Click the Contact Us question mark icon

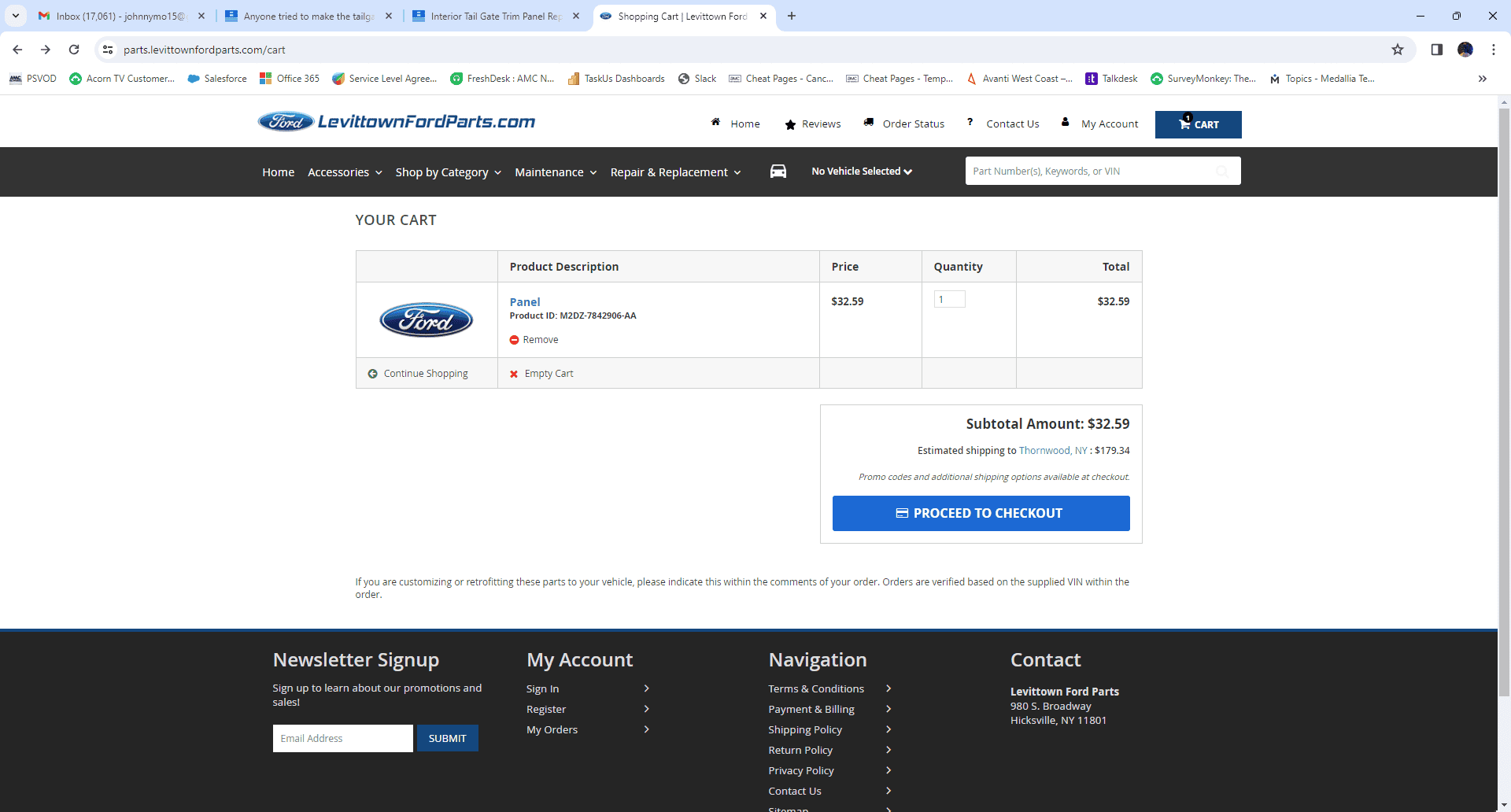[x=970, y=122]
